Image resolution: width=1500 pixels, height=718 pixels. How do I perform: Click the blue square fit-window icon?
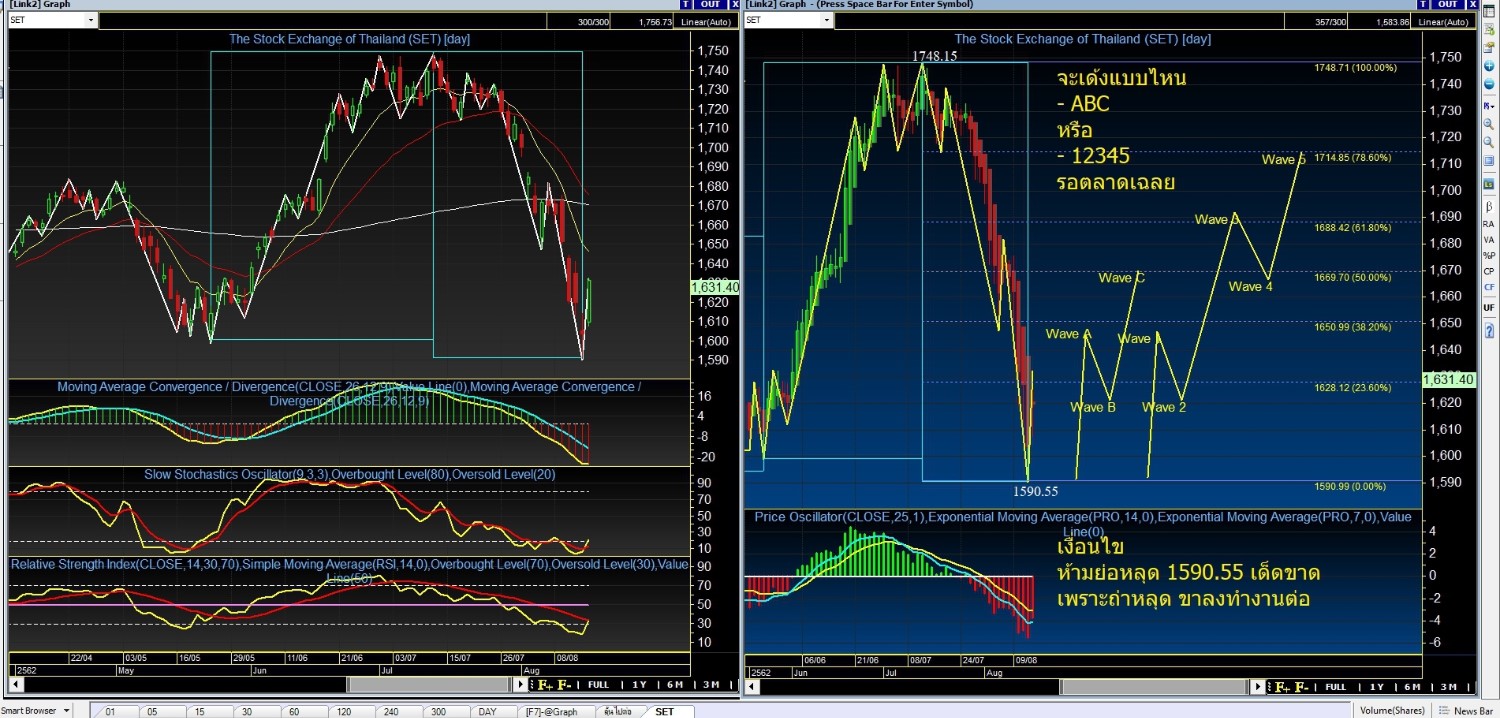[x=1489, y=160]
